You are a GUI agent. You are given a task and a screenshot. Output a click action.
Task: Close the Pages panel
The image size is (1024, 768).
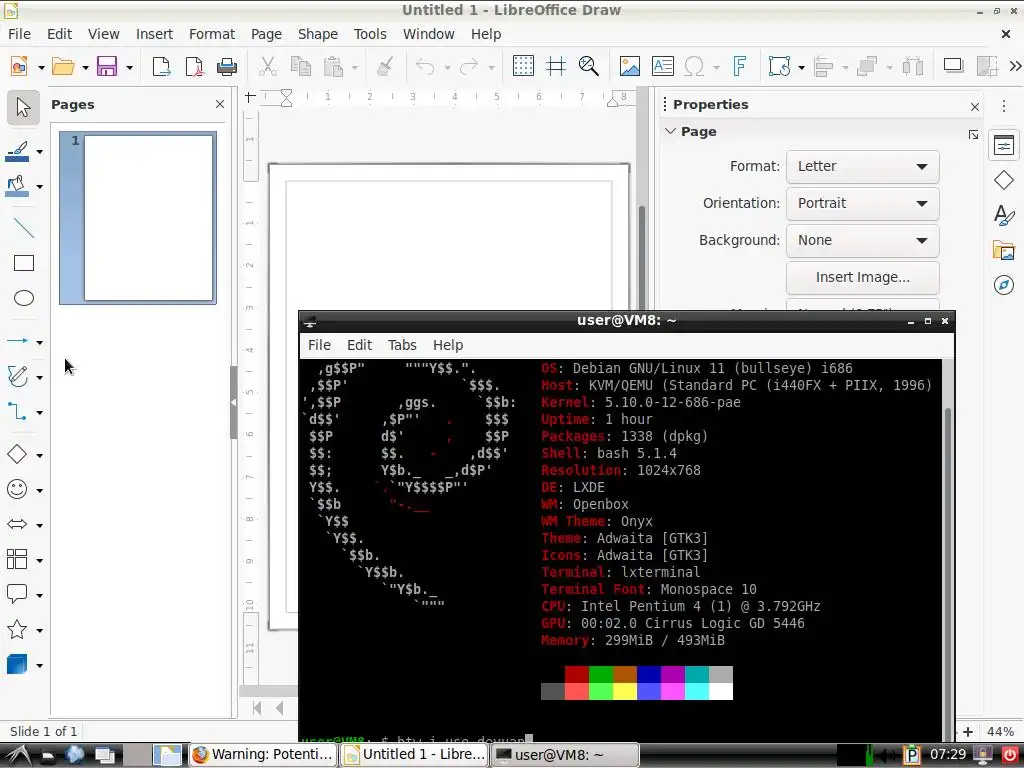[x=220, y=104]
